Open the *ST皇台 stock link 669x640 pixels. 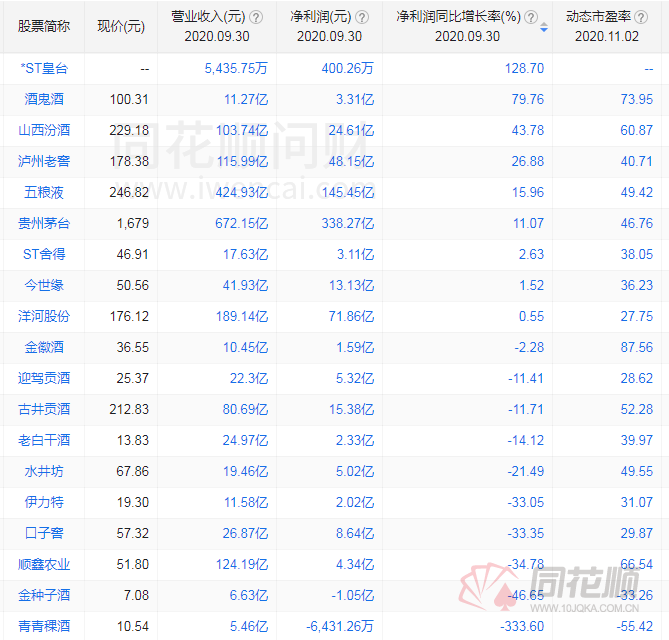click(44, 68)
